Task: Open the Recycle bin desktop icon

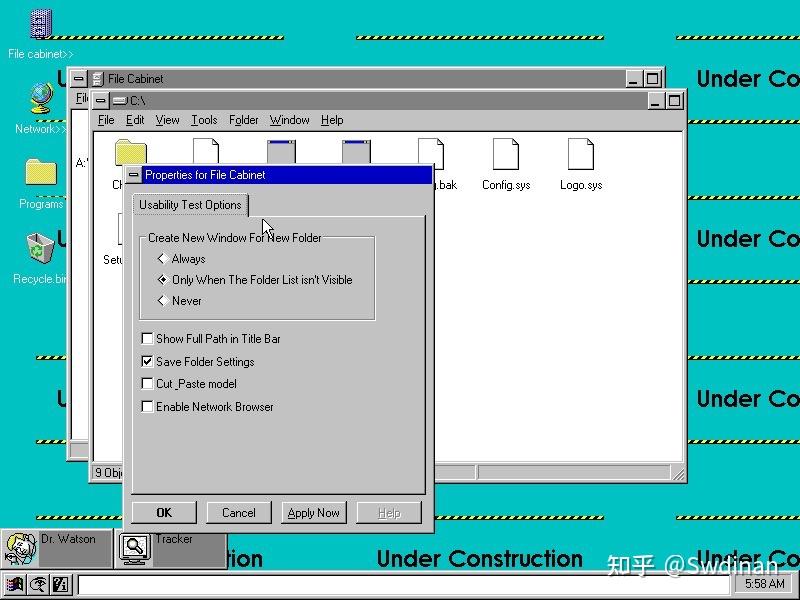Action: (x=40, y=250)
